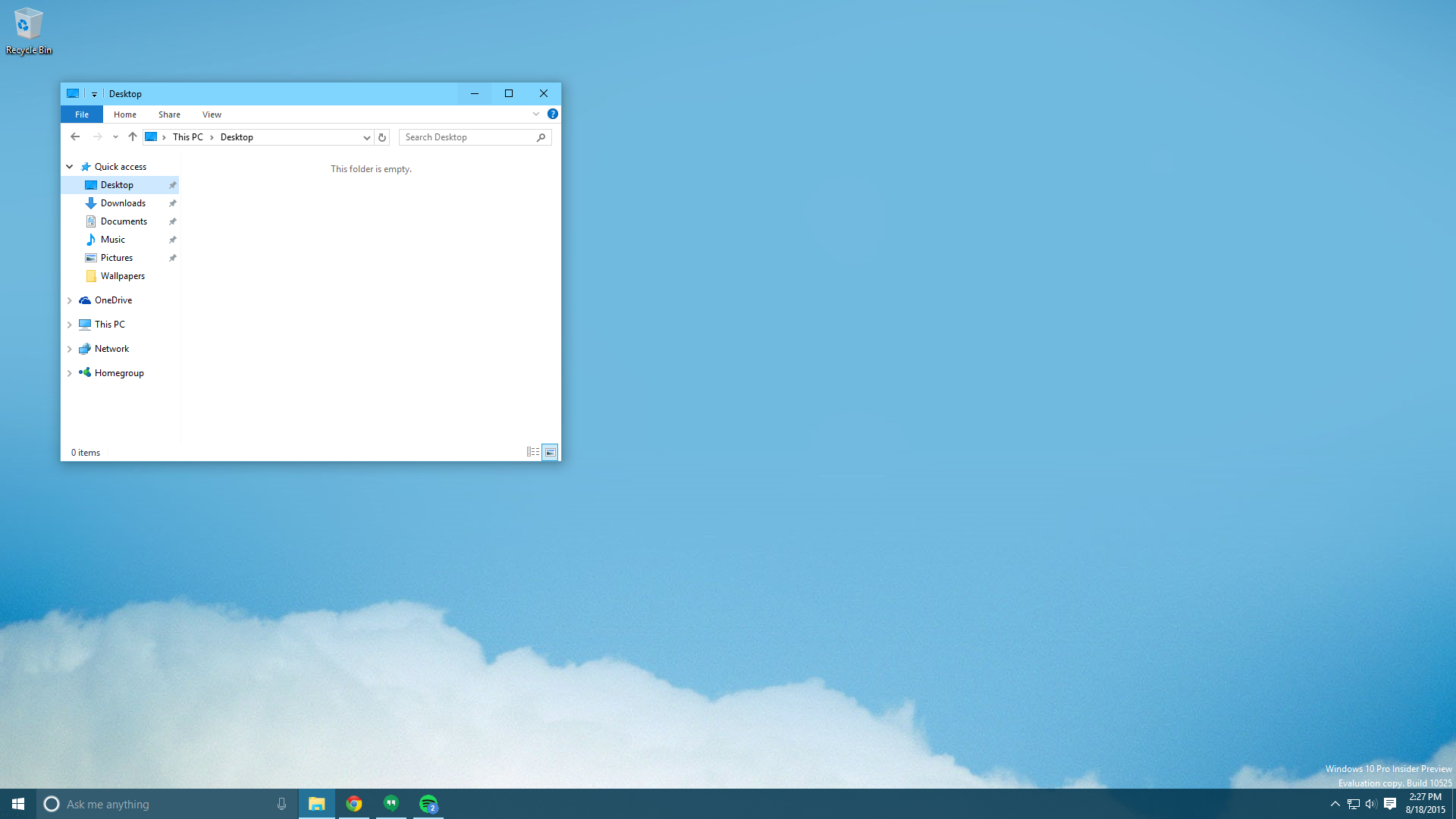1456x819 pixels.
Task: Maximize the Desktop Explorer window
Action: pyautogui.click(x=509, y=94)
